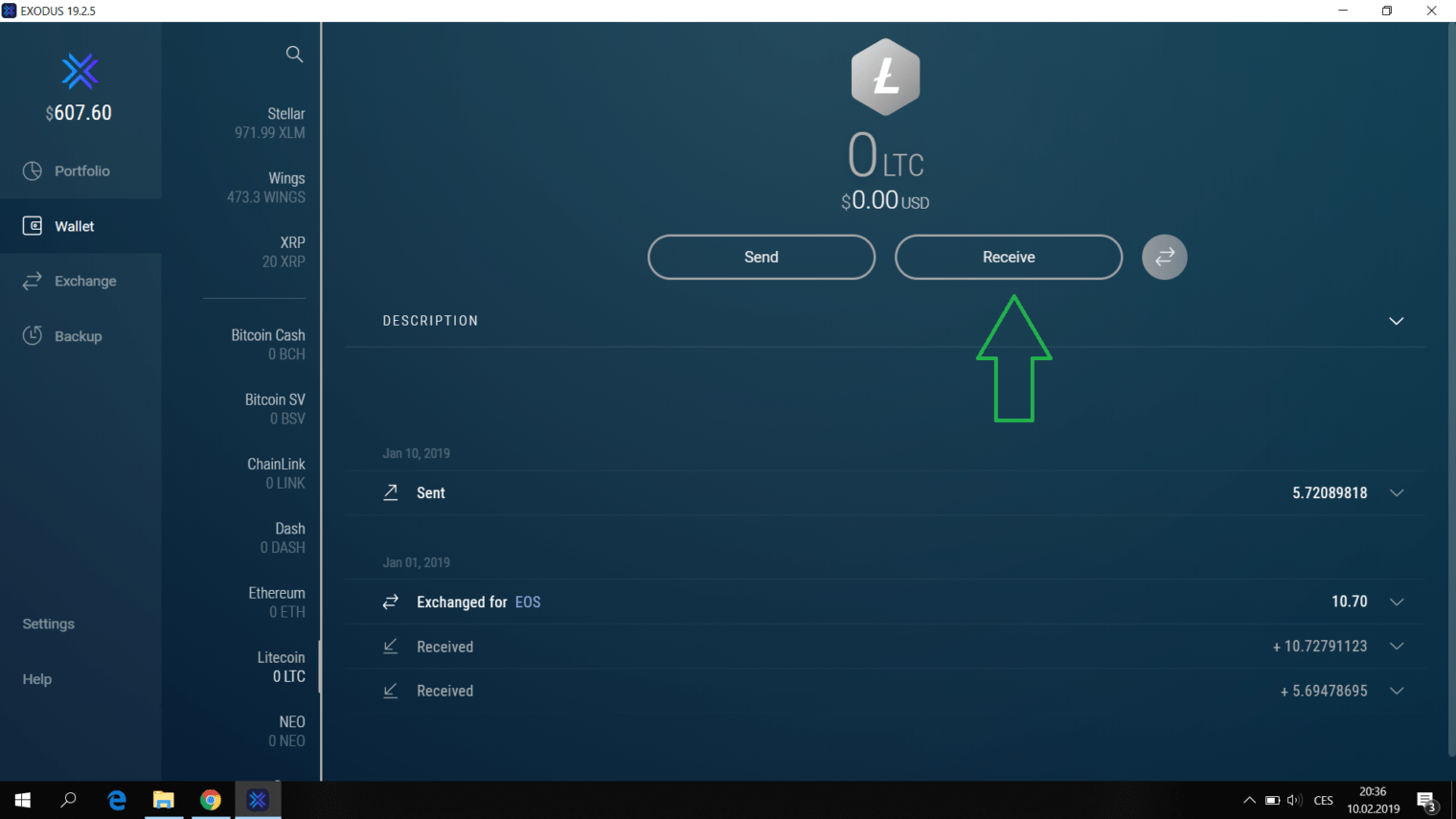Open the Help page

tap(36, 679)
